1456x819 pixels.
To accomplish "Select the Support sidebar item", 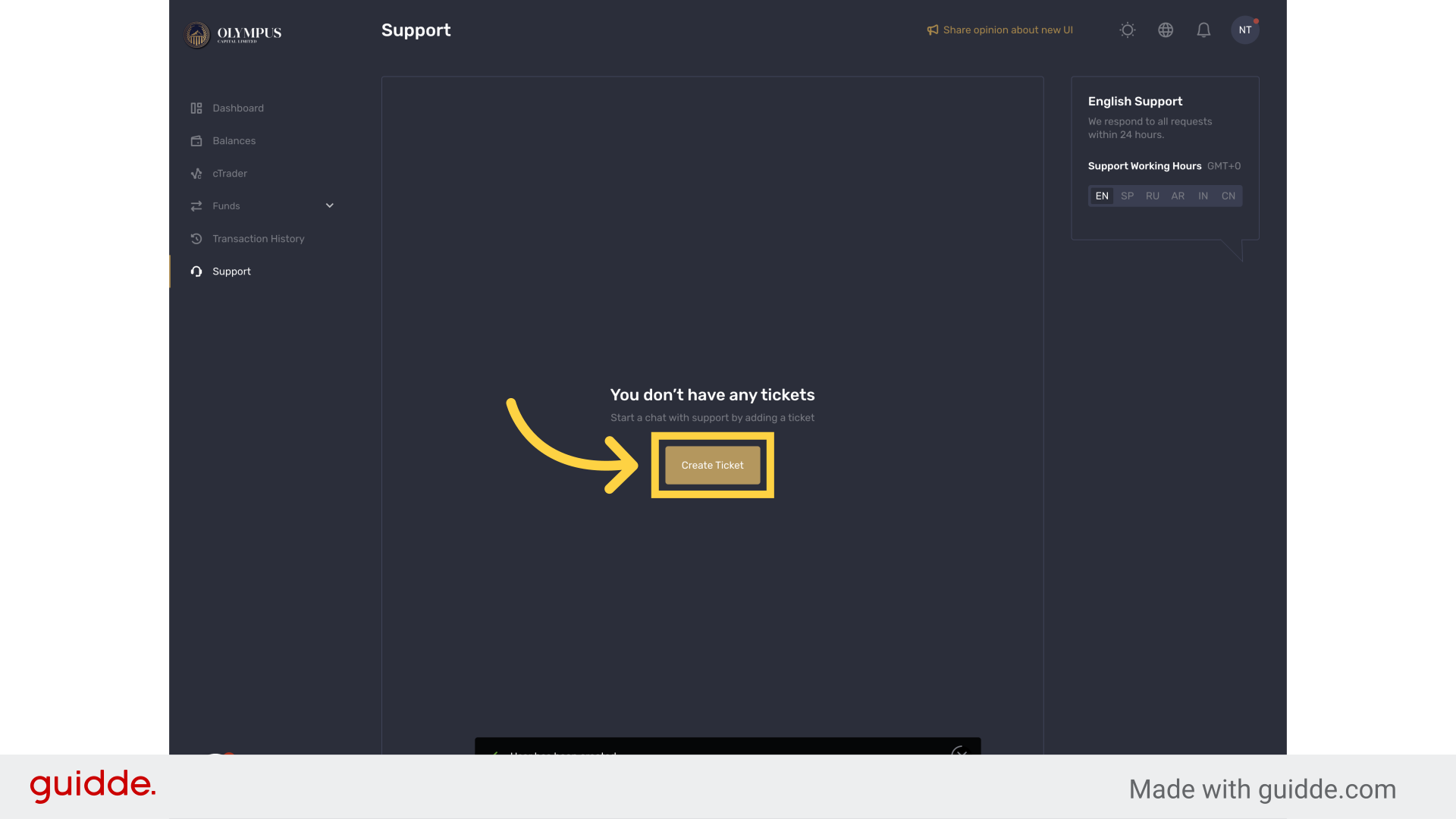I will 231,271.
